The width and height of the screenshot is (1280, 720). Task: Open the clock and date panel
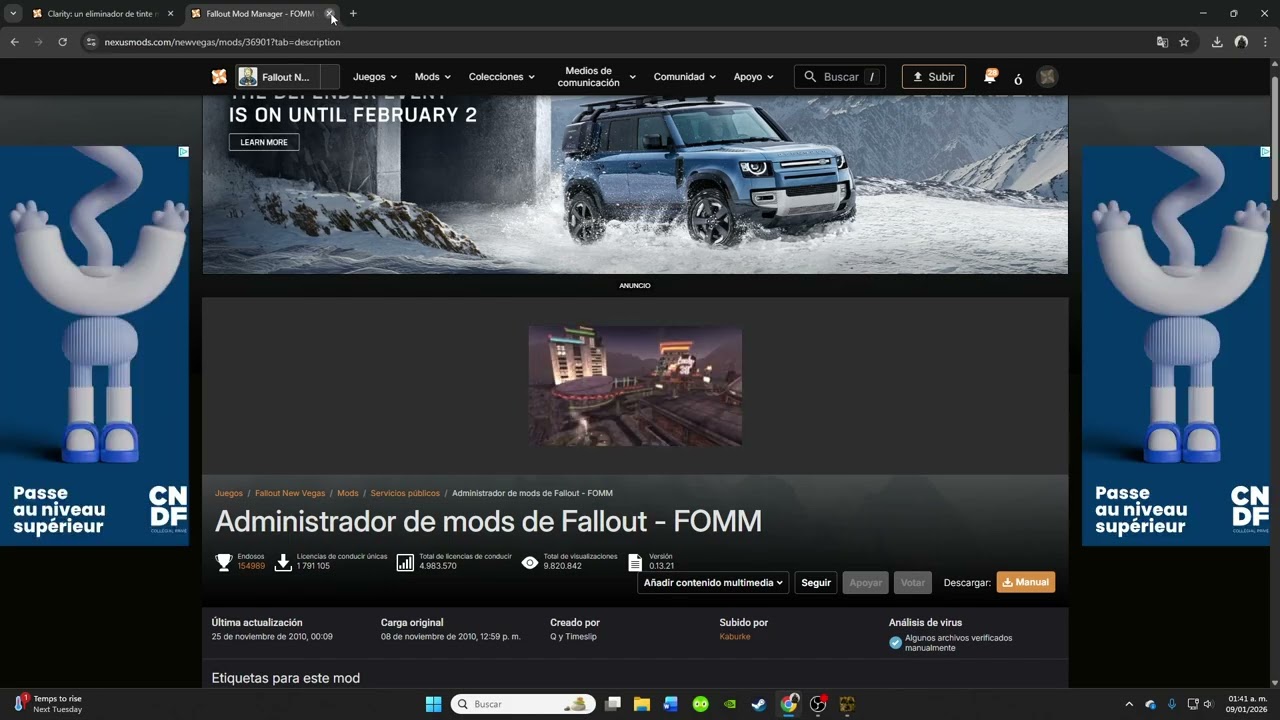1248,704
